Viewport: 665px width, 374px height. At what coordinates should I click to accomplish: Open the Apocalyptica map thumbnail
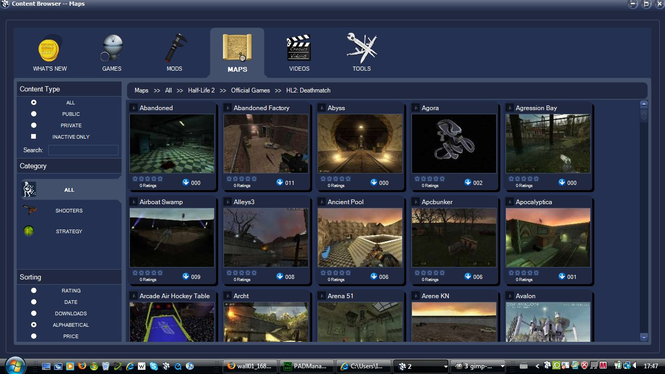tap(548, 237)
